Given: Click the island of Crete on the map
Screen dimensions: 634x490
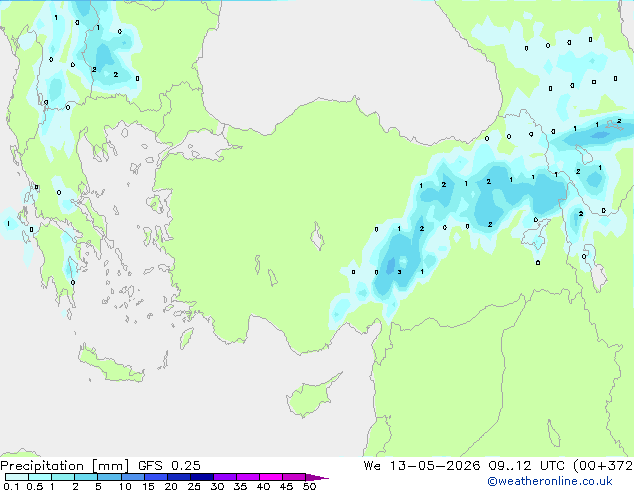Looking at the screenshot, I should 111,365.
